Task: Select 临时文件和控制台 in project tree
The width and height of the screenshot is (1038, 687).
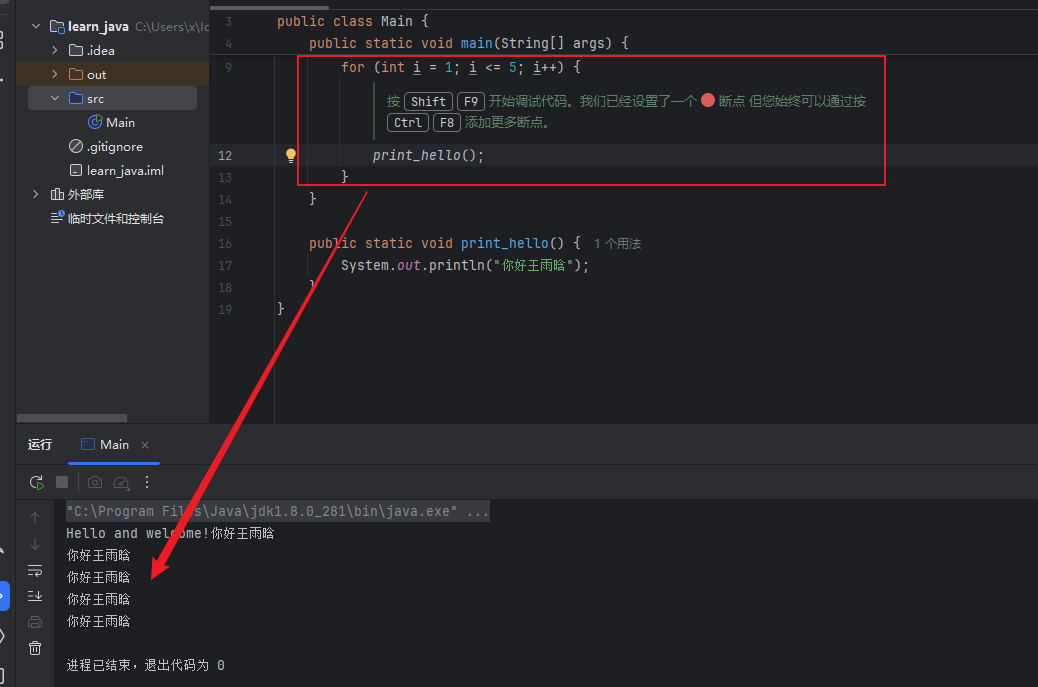Action: (x=116, y=218)
